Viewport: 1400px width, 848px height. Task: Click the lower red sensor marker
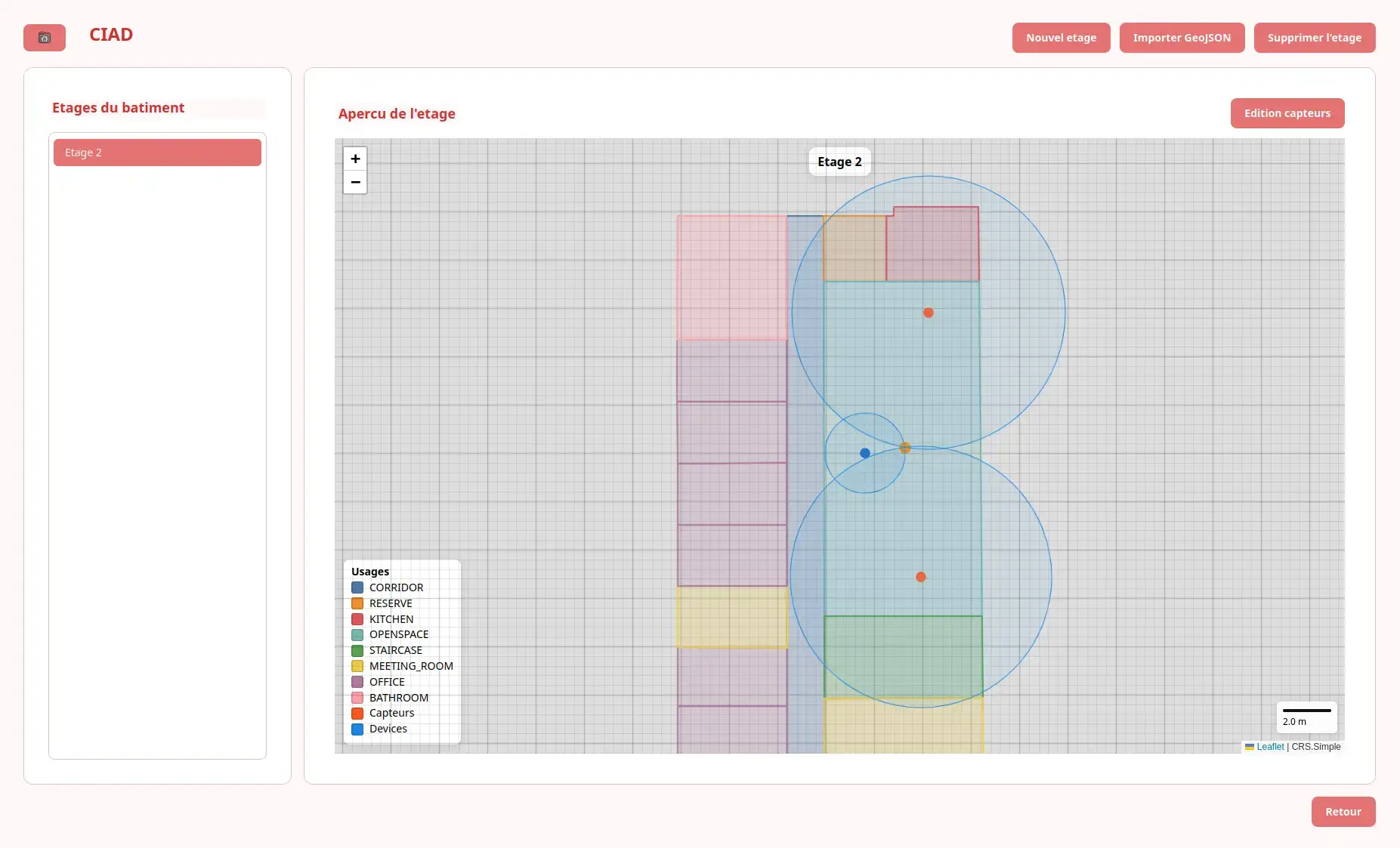(x=921, y=577)
